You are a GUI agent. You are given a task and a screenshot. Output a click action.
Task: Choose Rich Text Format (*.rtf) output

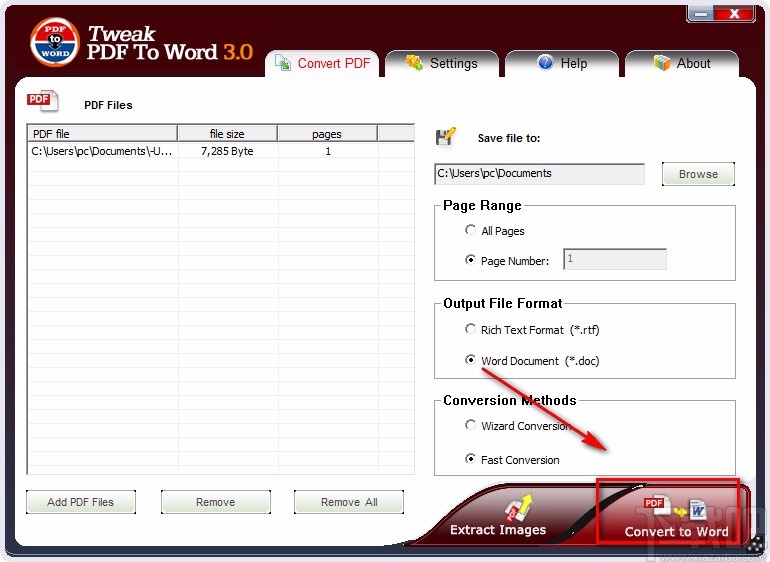(470, 329)
